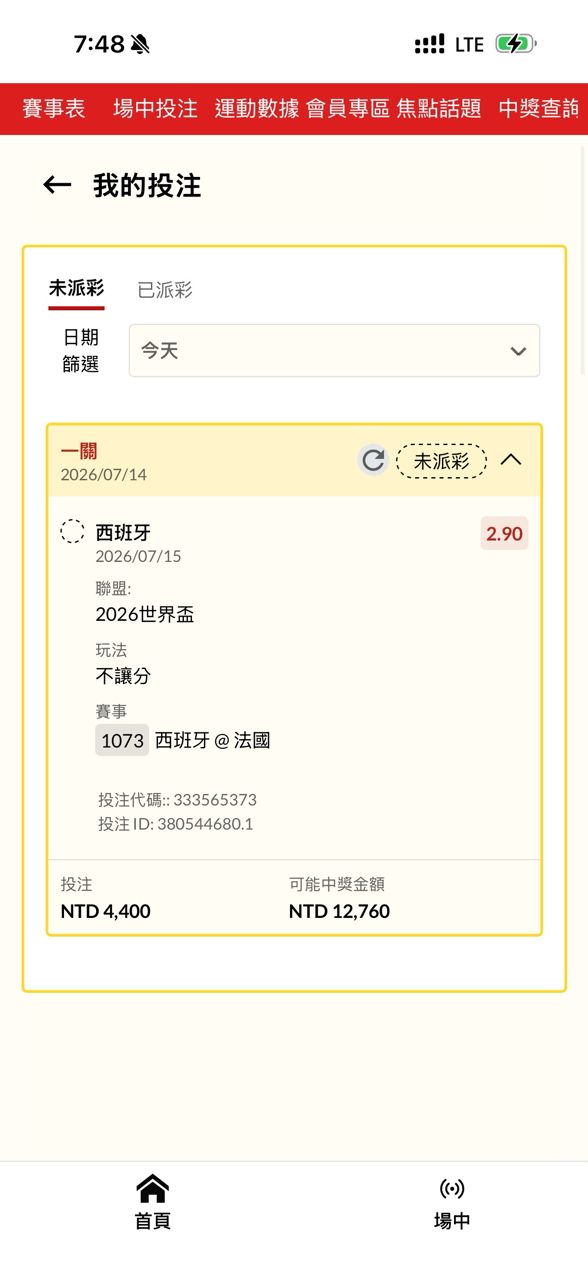Screen dimensions: 588x1280
Task: Tap the dashed circle status icon beside 西班牙
Action: 73,532
